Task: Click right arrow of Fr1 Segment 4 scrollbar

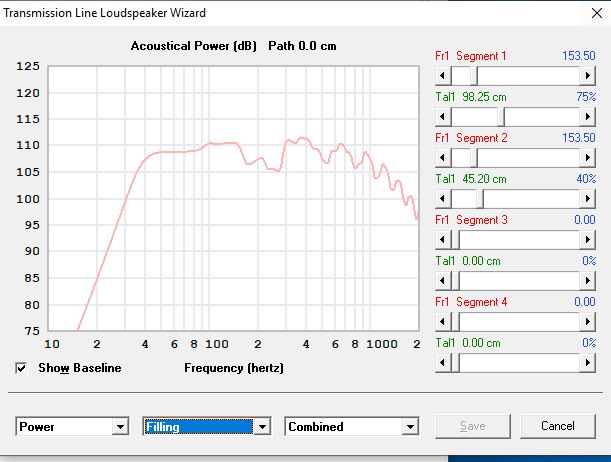Action: (x=587, y=322)
